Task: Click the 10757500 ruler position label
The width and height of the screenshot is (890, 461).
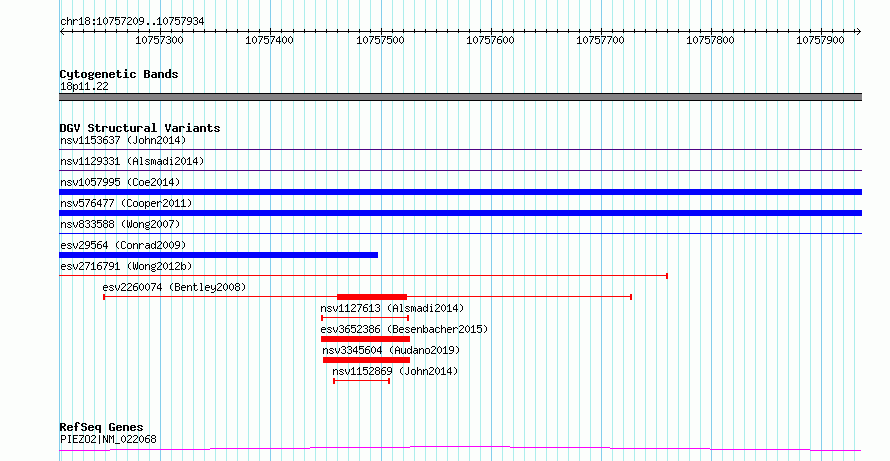Action: [380, 40]
